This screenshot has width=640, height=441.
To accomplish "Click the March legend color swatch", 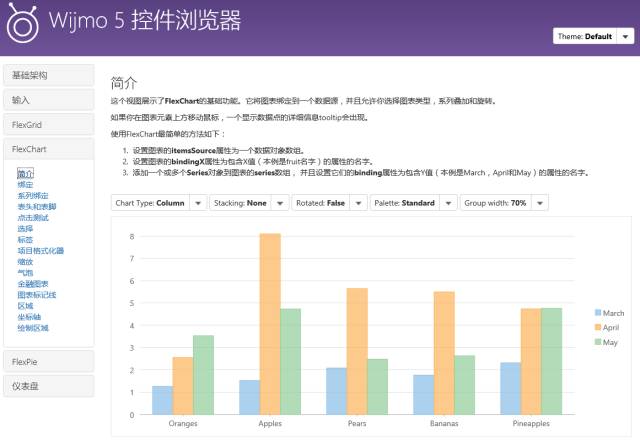I will click(x=598, y=313).
